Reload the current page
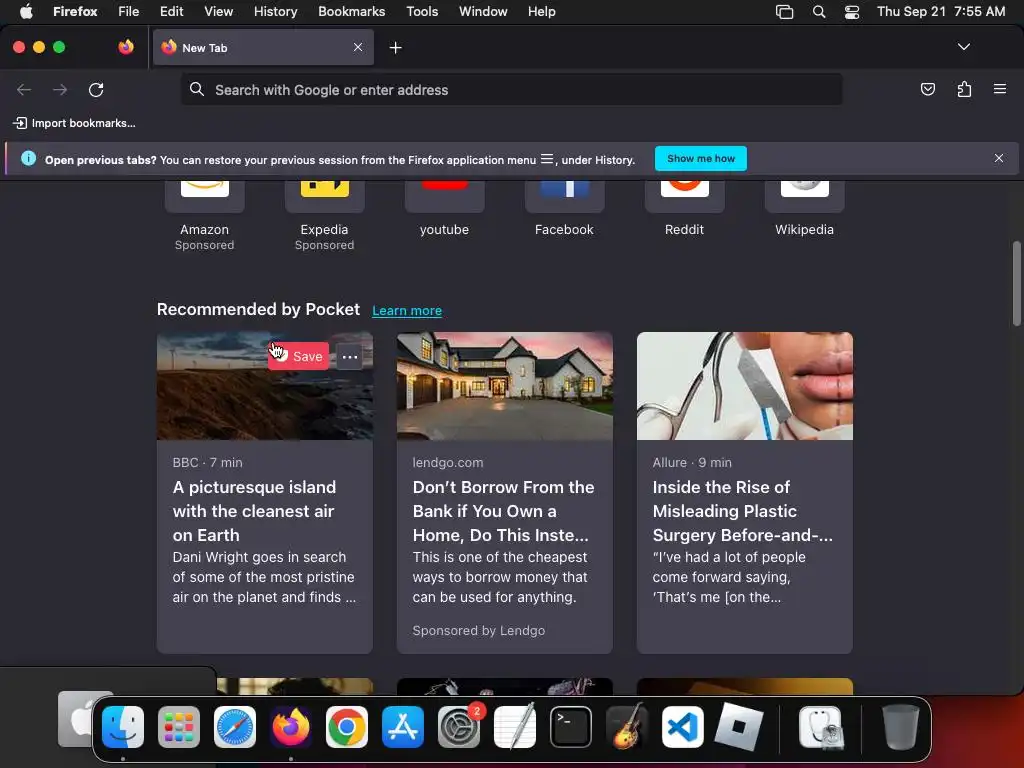The height and width of the screenshot is (768, 1024). [96, 89]
